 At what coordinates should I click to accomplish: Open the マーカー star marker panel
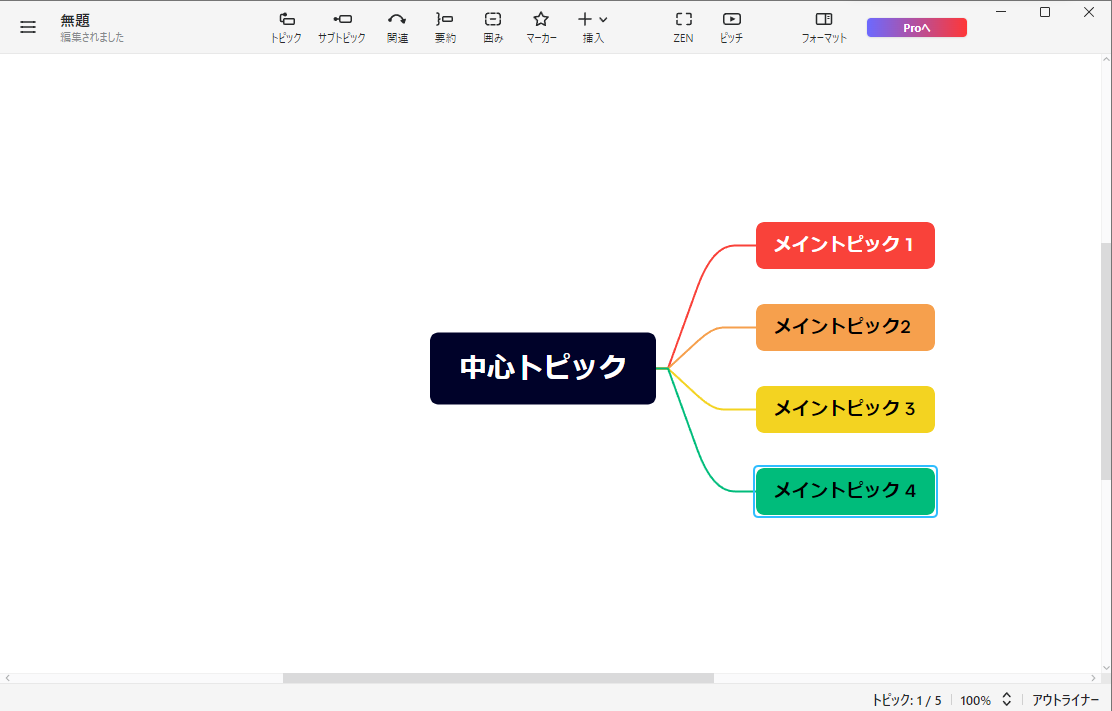(541, 26)
